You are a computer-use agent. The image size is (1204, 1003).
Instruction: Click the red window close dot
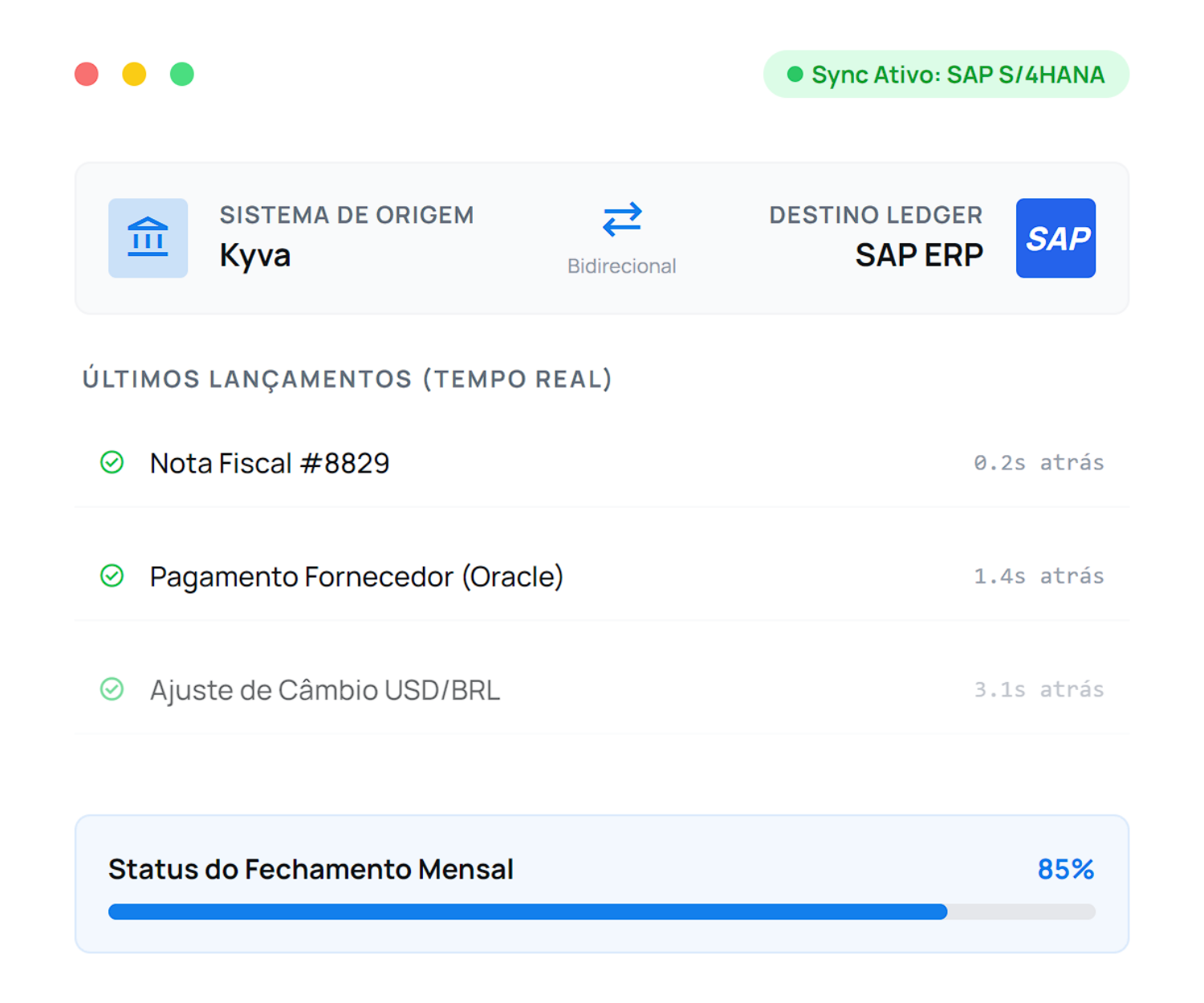point(87,74)
